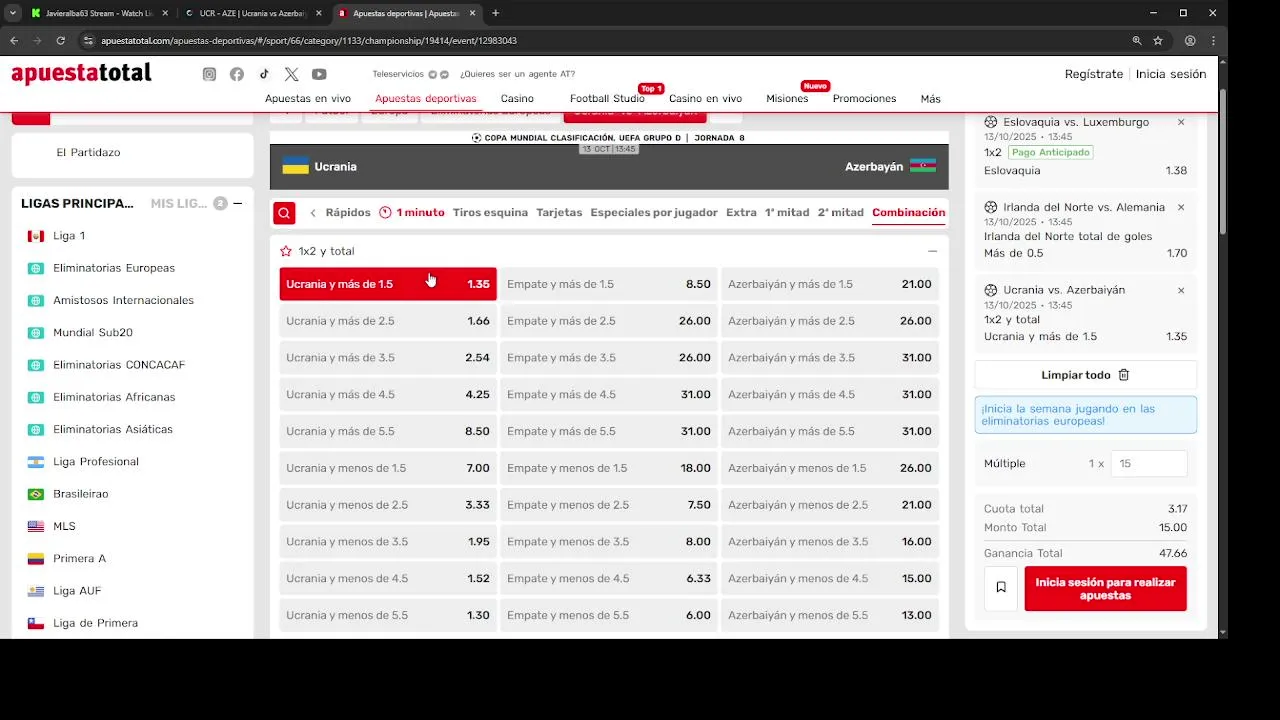Bookmark this page with star icon
1280x720 pixels.
click(x=1158, y=41)
